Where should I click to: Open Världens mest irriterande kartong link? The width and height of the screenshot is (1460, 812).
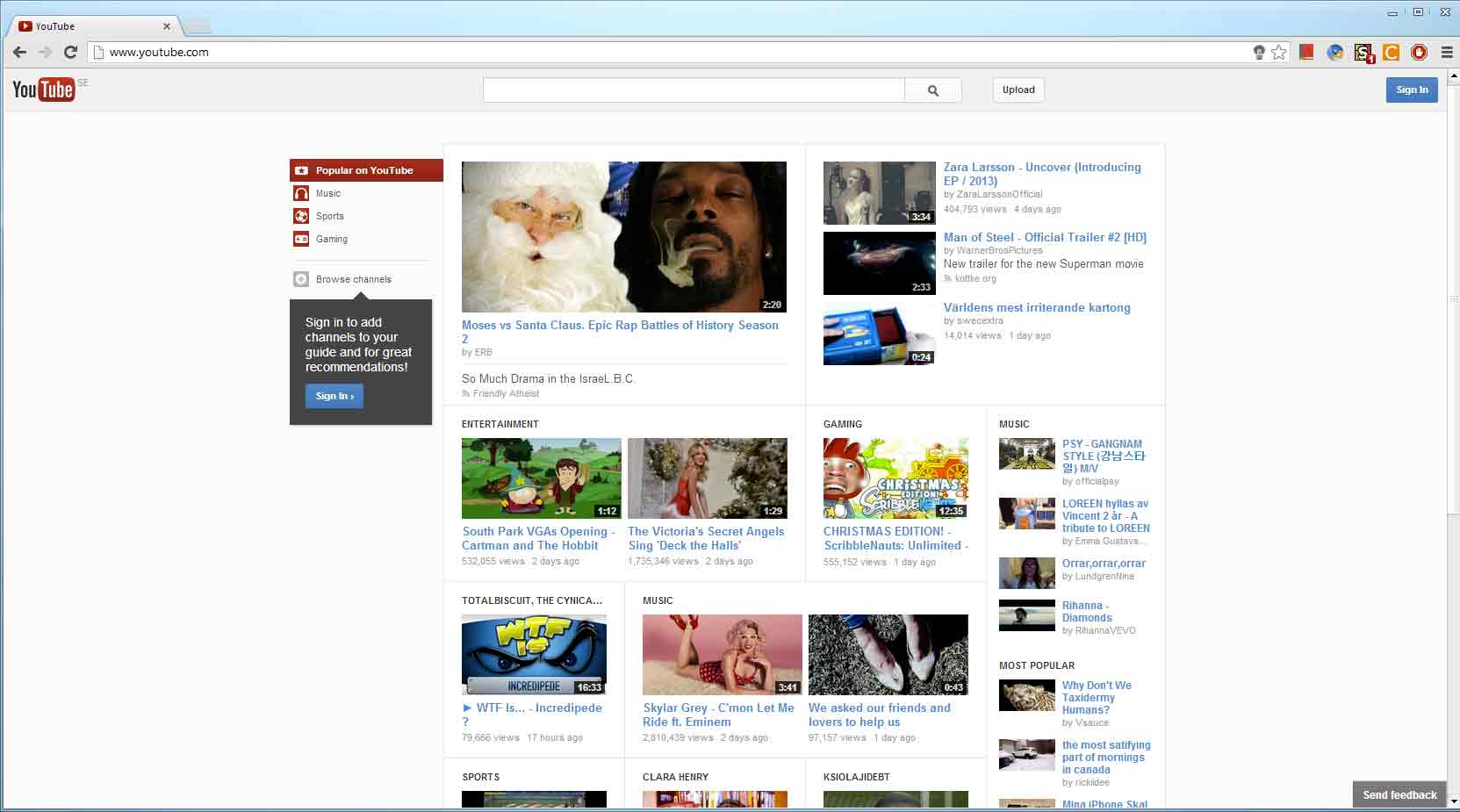(1037, 307)
